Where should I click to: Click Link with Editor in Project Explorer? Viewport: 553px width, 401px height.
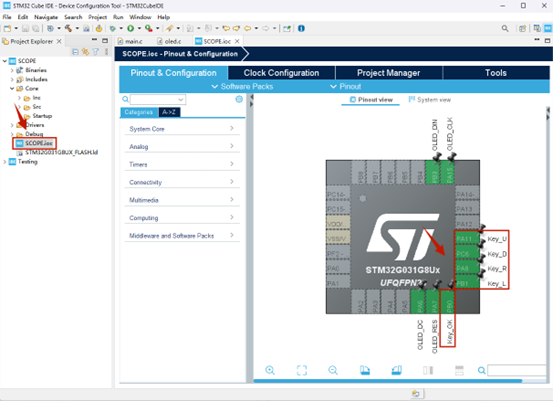pos(85,52)
